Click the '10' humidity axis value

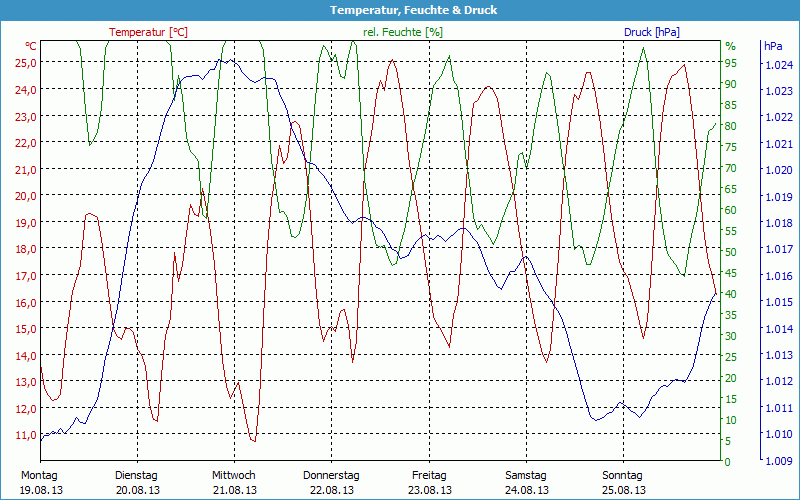click(731, 420)
